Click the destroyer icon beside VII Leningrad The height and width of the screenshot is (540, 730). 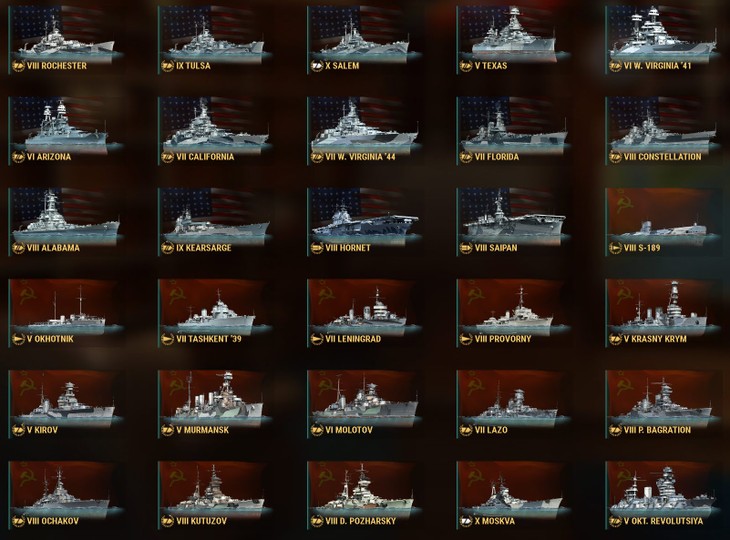317,339
